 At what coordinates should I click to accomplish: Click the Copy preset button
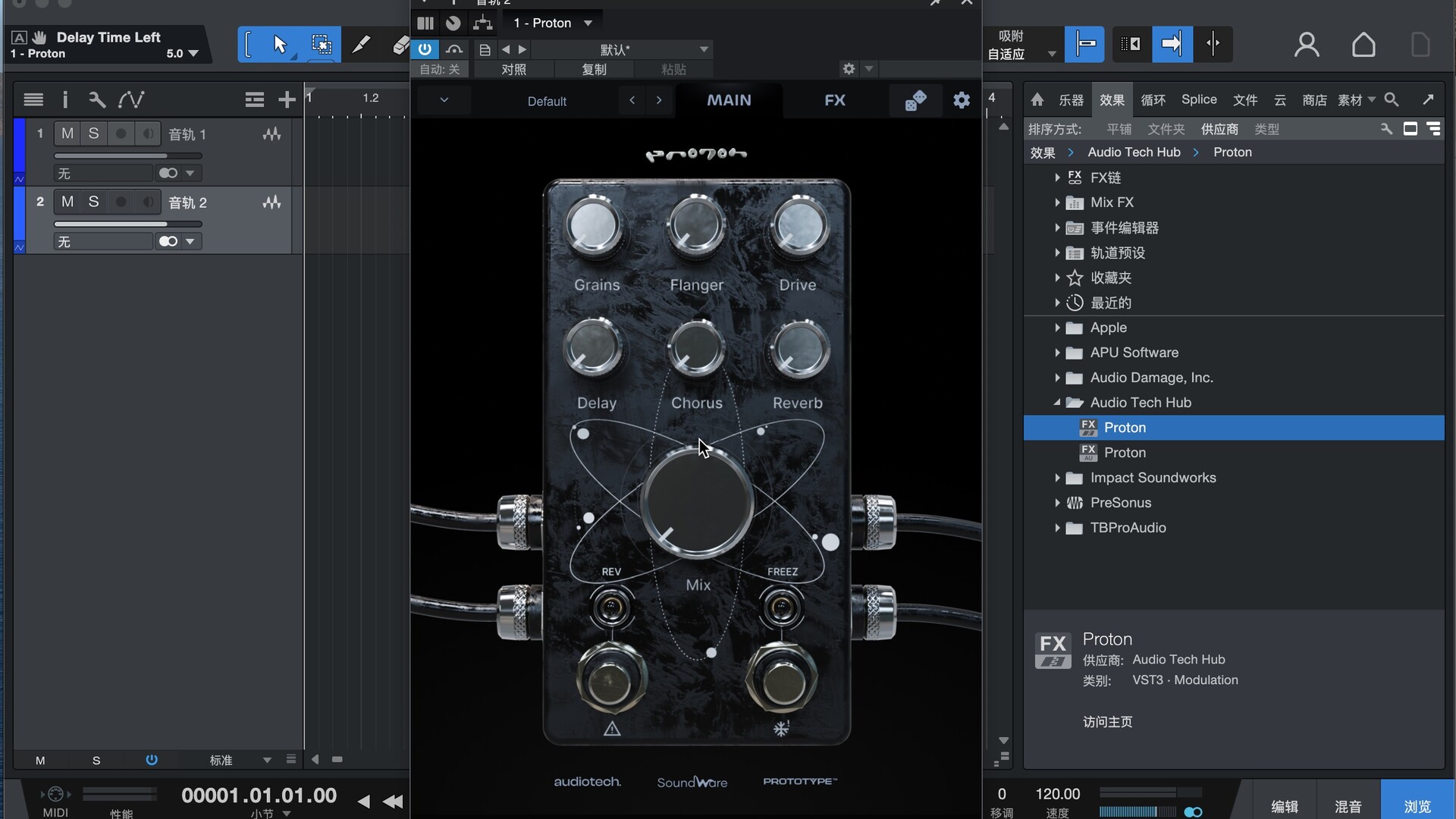pyautogui.click(x=594, y=69)
